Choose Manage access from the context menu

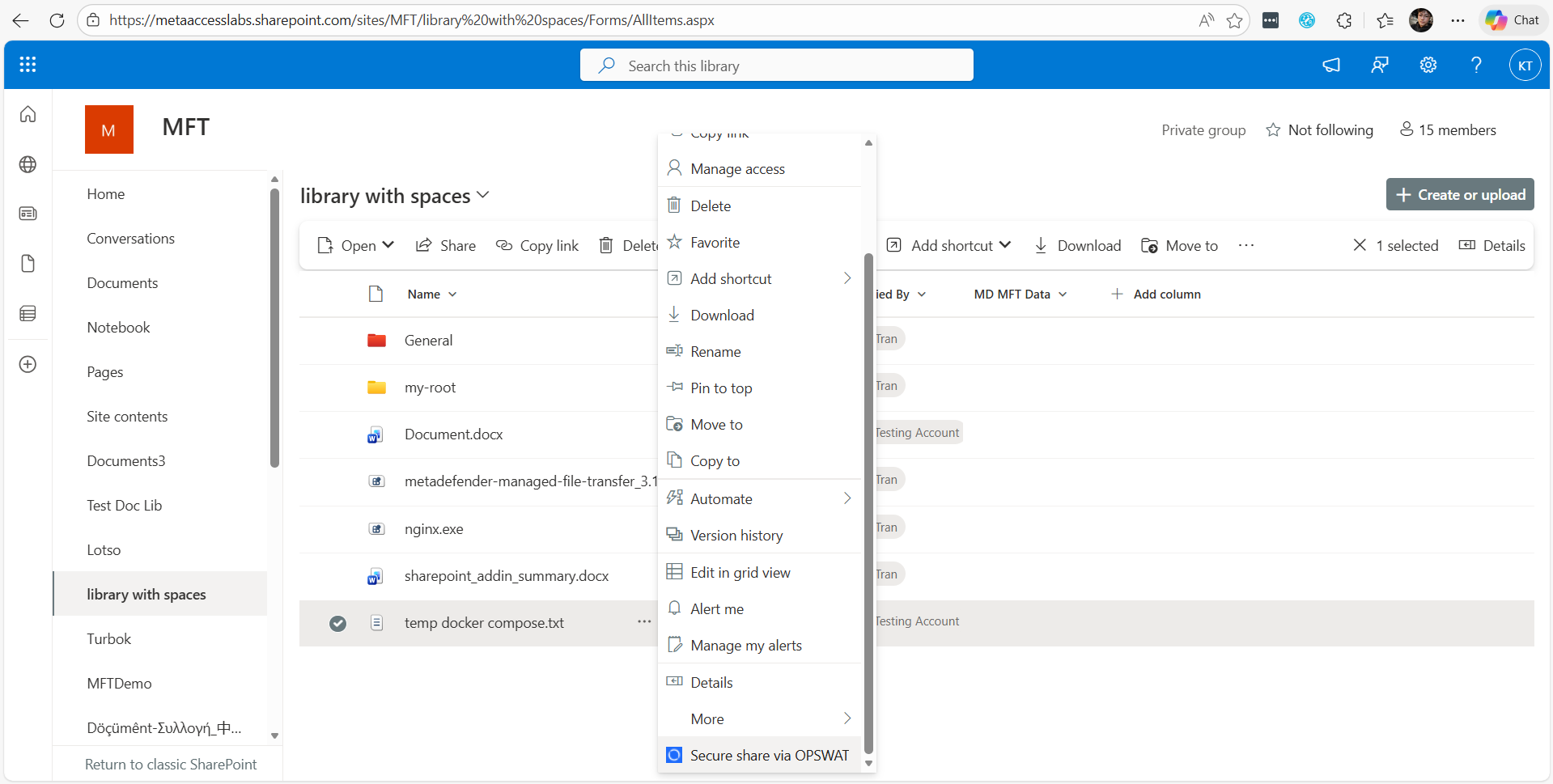tap(736, 168)
